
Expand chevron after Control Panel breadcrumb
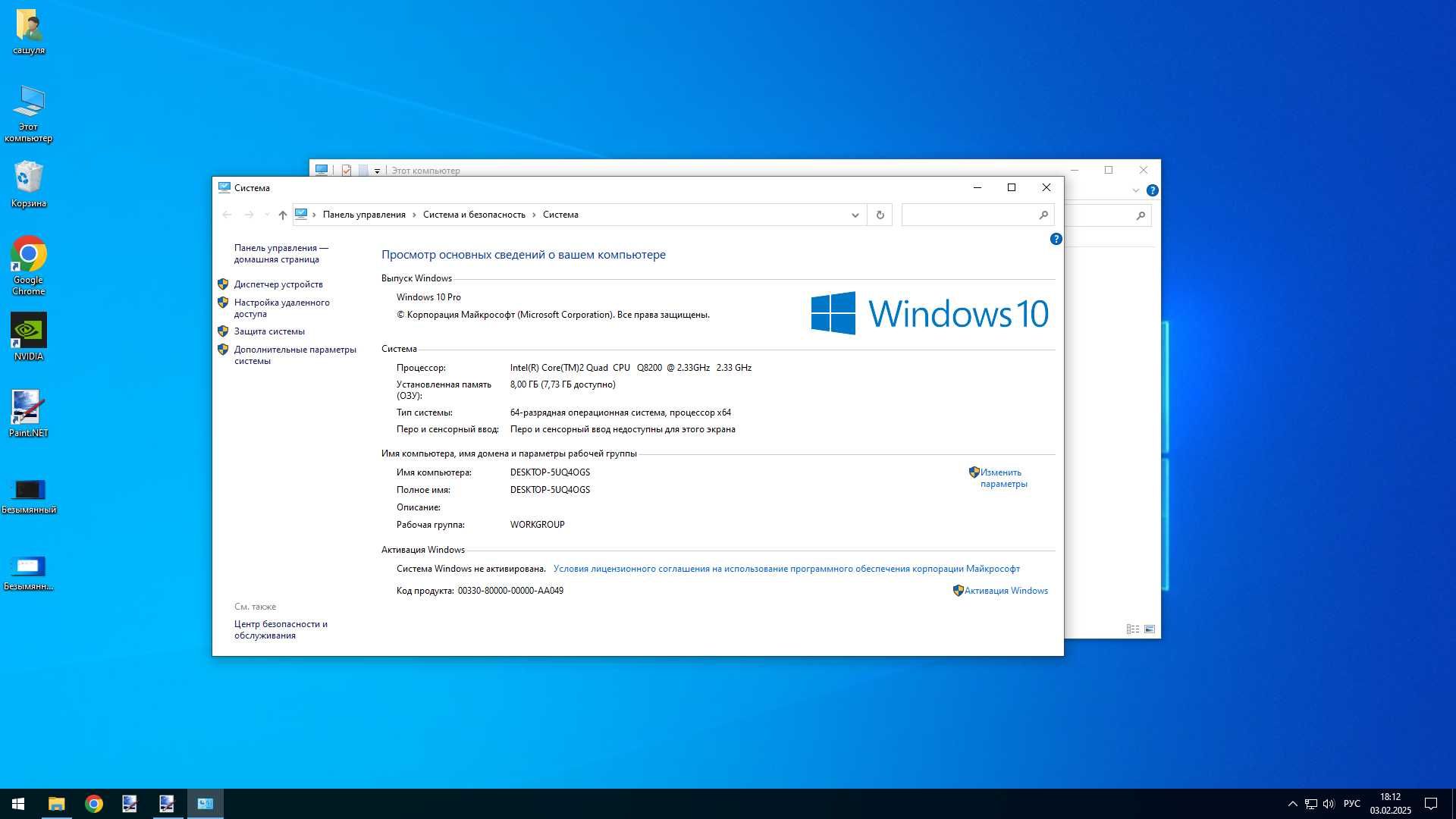414,215
